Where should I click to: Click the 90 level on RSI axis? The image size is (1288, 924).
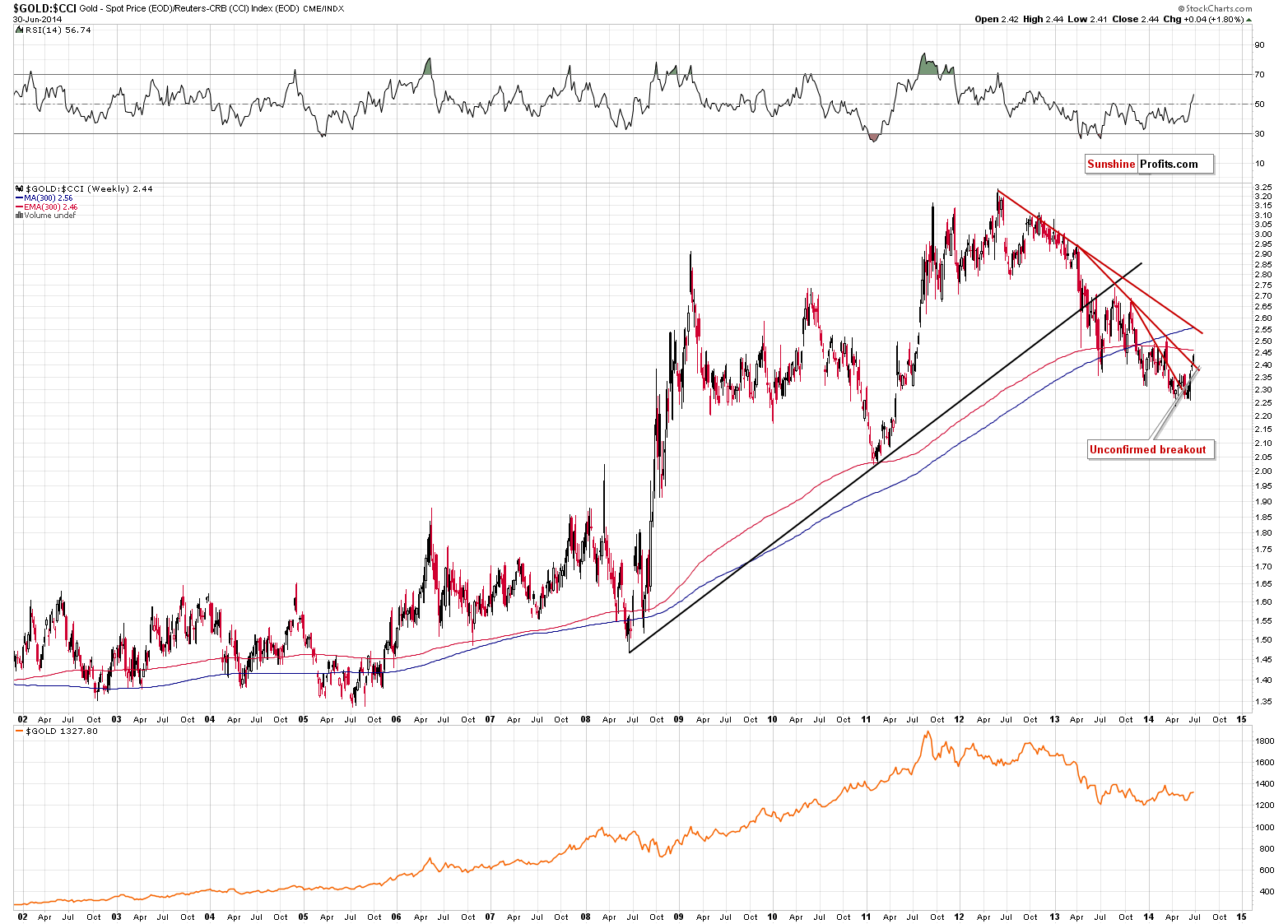1259,45
